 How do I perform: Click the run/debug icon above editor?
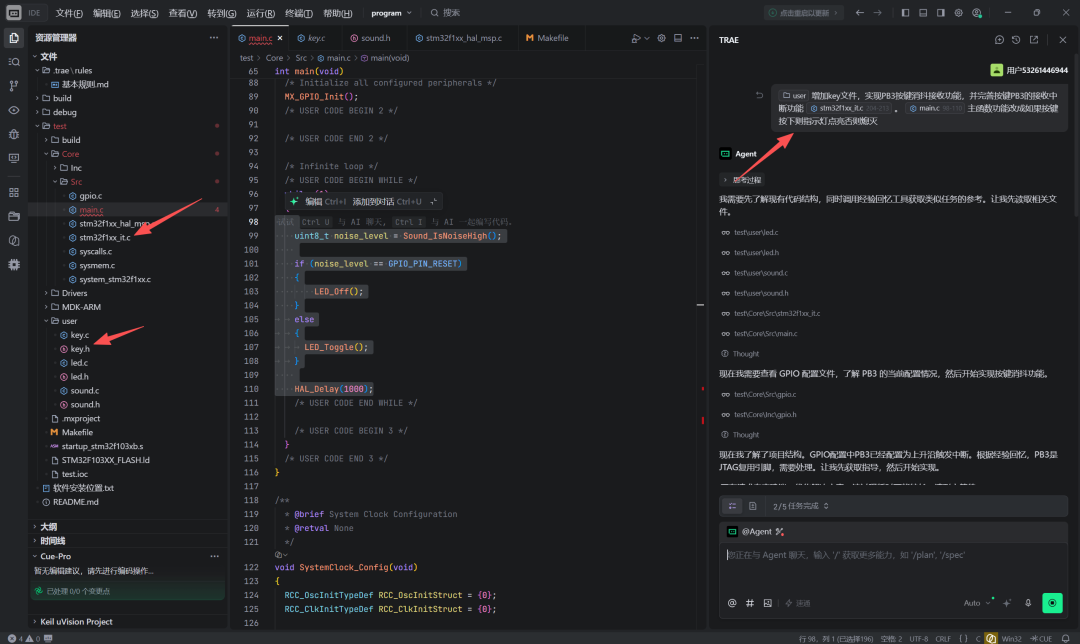pos(636,38)
